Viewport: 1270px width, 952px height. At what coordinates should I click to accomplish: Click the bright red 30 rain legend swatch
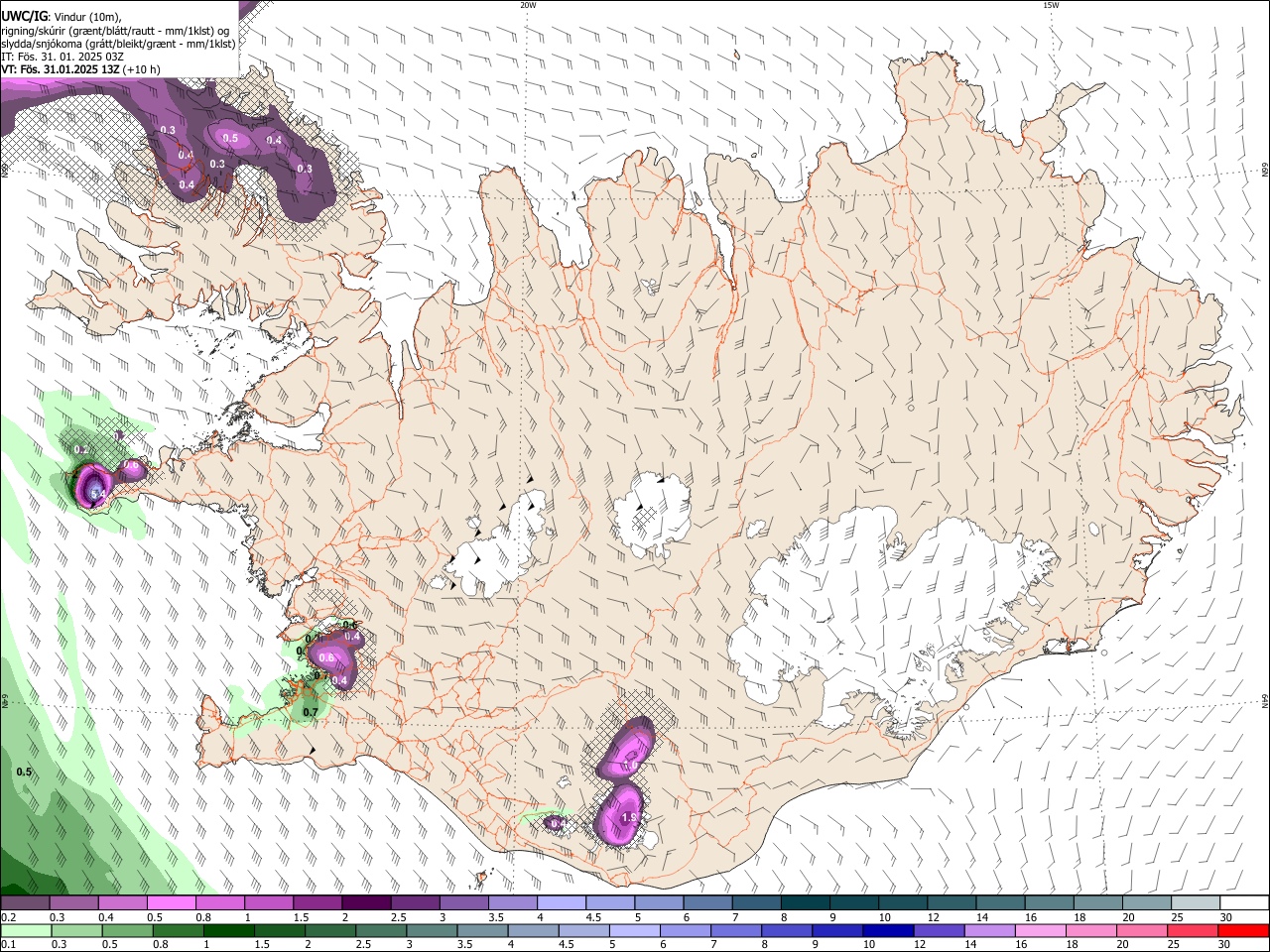tap(1243, 930)
